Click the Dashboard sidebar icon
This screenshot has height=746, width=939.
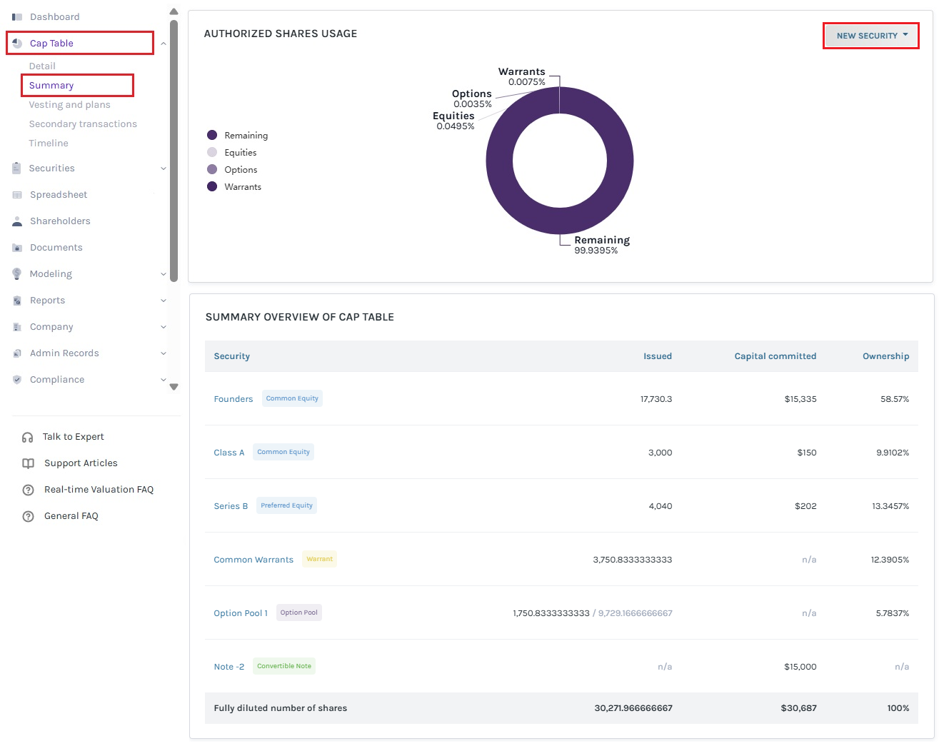pos(17,17)
